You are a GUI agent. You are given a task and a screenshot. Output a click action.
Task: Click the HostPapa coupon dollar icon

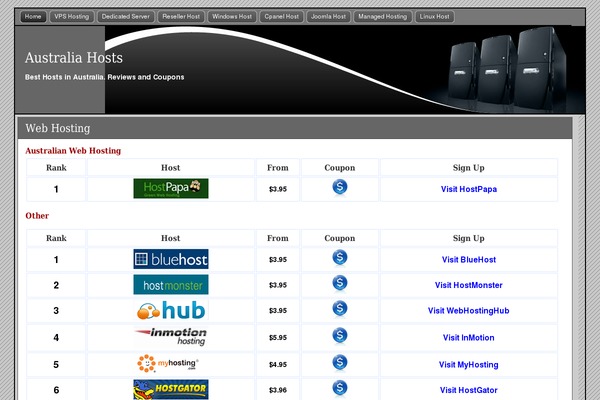(339, 187)
